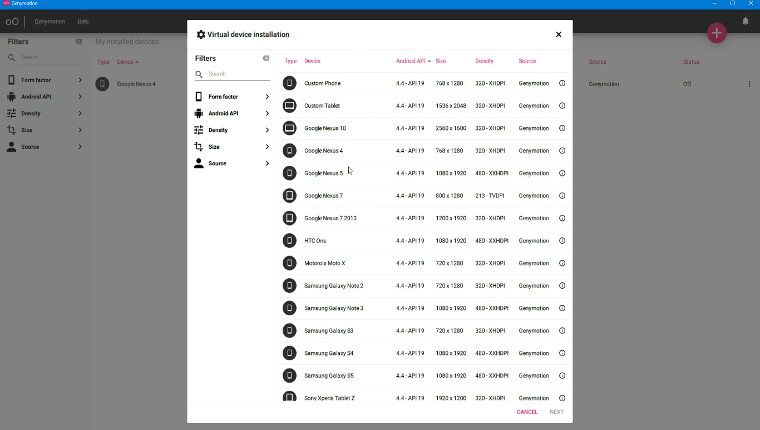This screenshot has width=760, height=430.
Task: Open info for Samsung Galaxy Note 3 row
Action: [x=562, y=308]
